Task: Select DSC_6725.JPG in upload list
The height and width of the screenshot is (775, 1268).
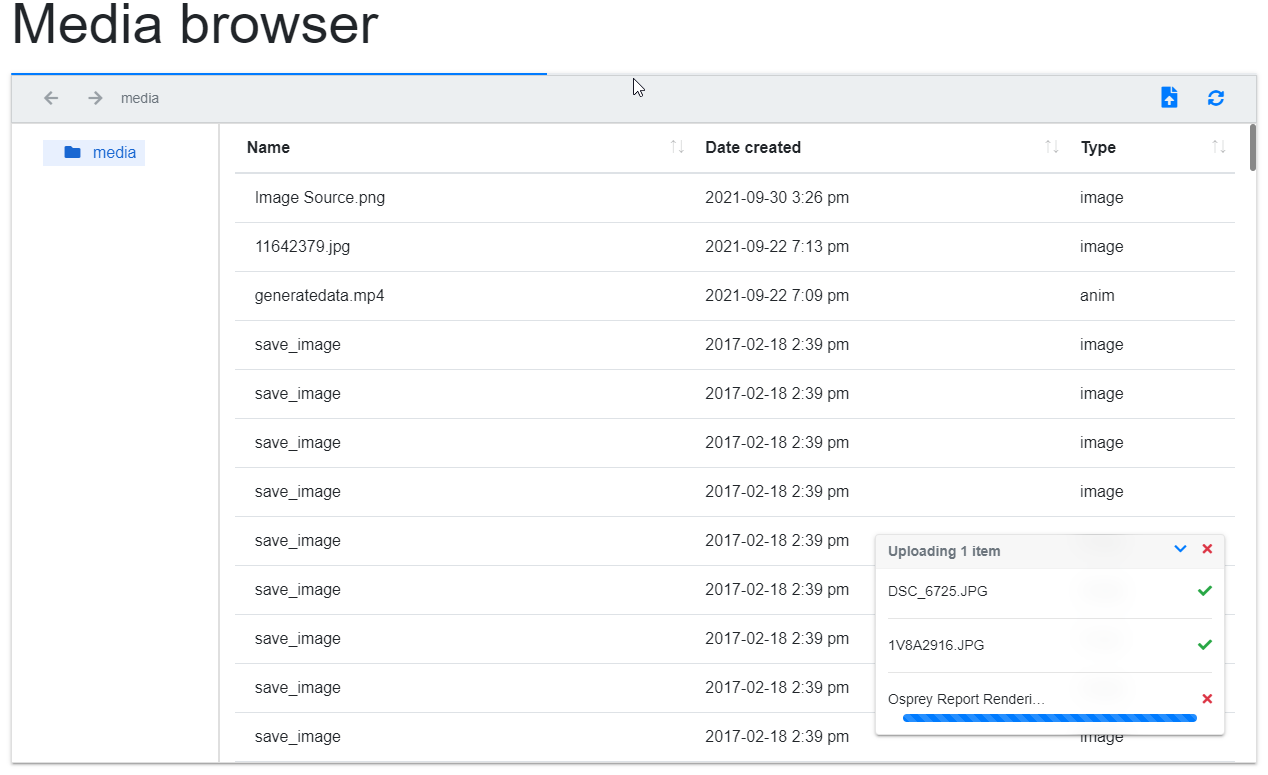Action: pos(938,591)
